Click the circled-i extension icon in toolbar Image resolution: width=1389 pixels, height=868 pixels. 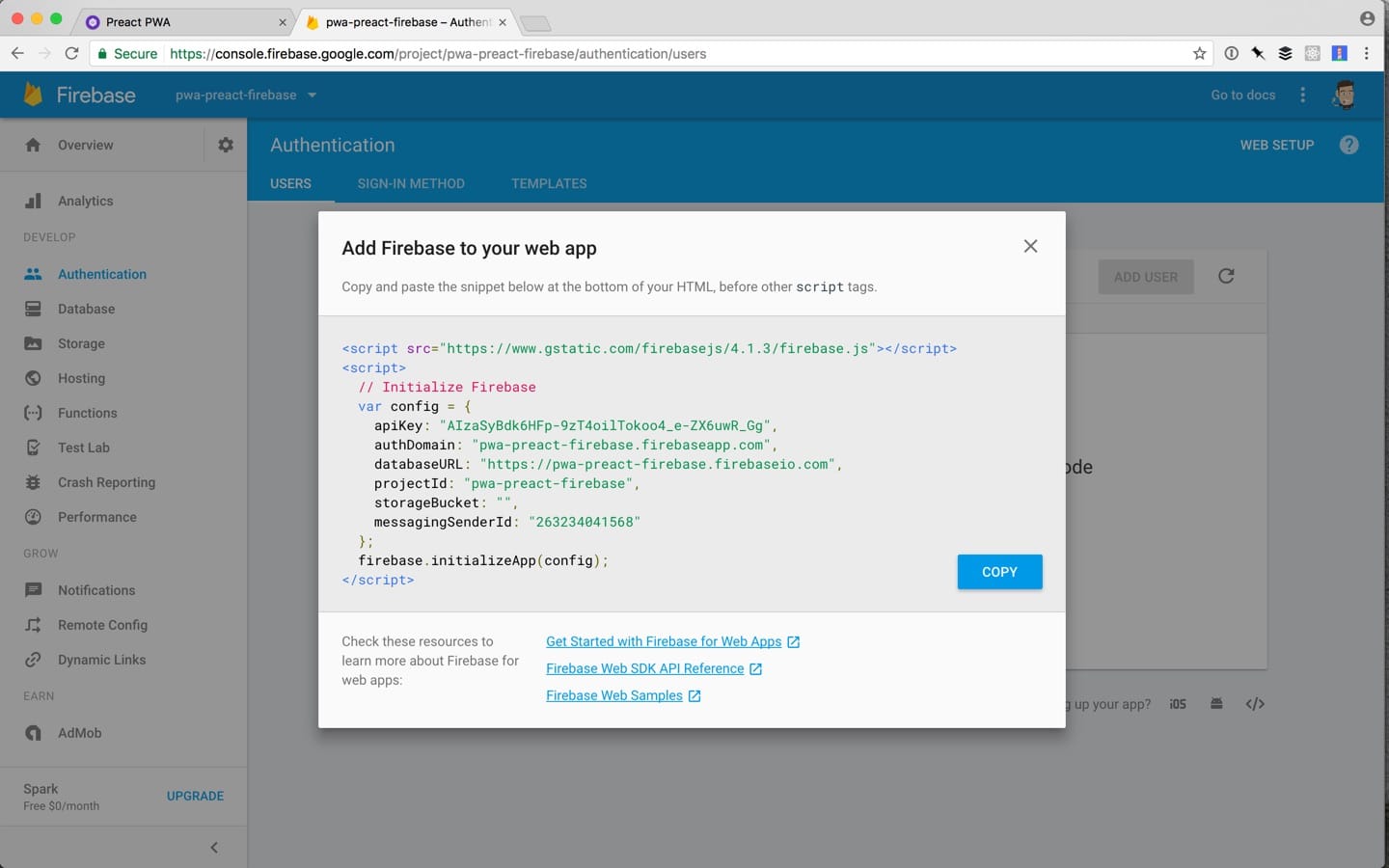(1231, 53)
